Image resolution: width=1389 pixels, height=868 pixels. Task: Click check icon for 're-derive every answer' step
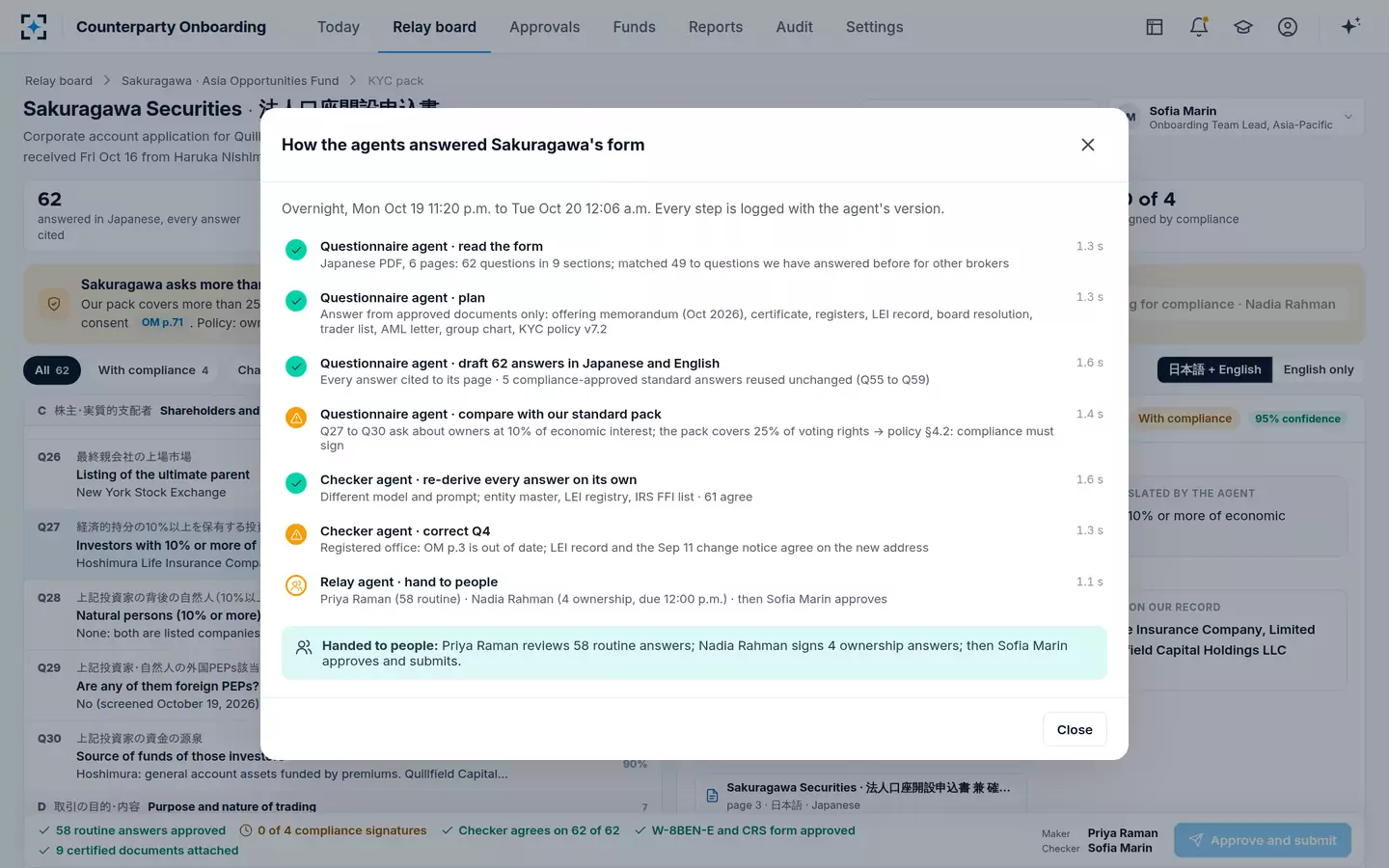coord(296,483)
